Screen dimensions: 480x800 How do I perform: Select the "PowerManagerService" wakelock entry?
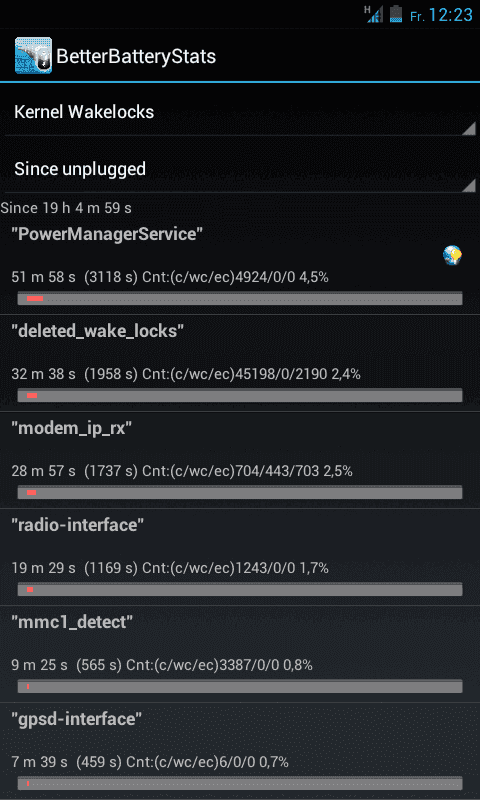click(x=240, y=266)
